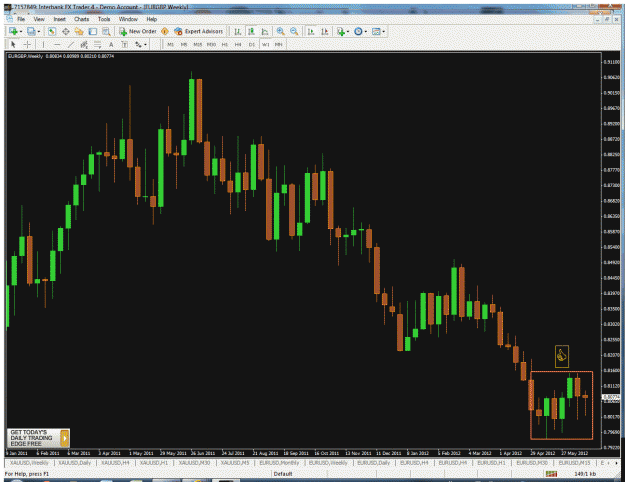This screenshot has height=482, width=625.
Task: Switch to EURUSD,Weekly chart tab
Action: pos(328,463)
